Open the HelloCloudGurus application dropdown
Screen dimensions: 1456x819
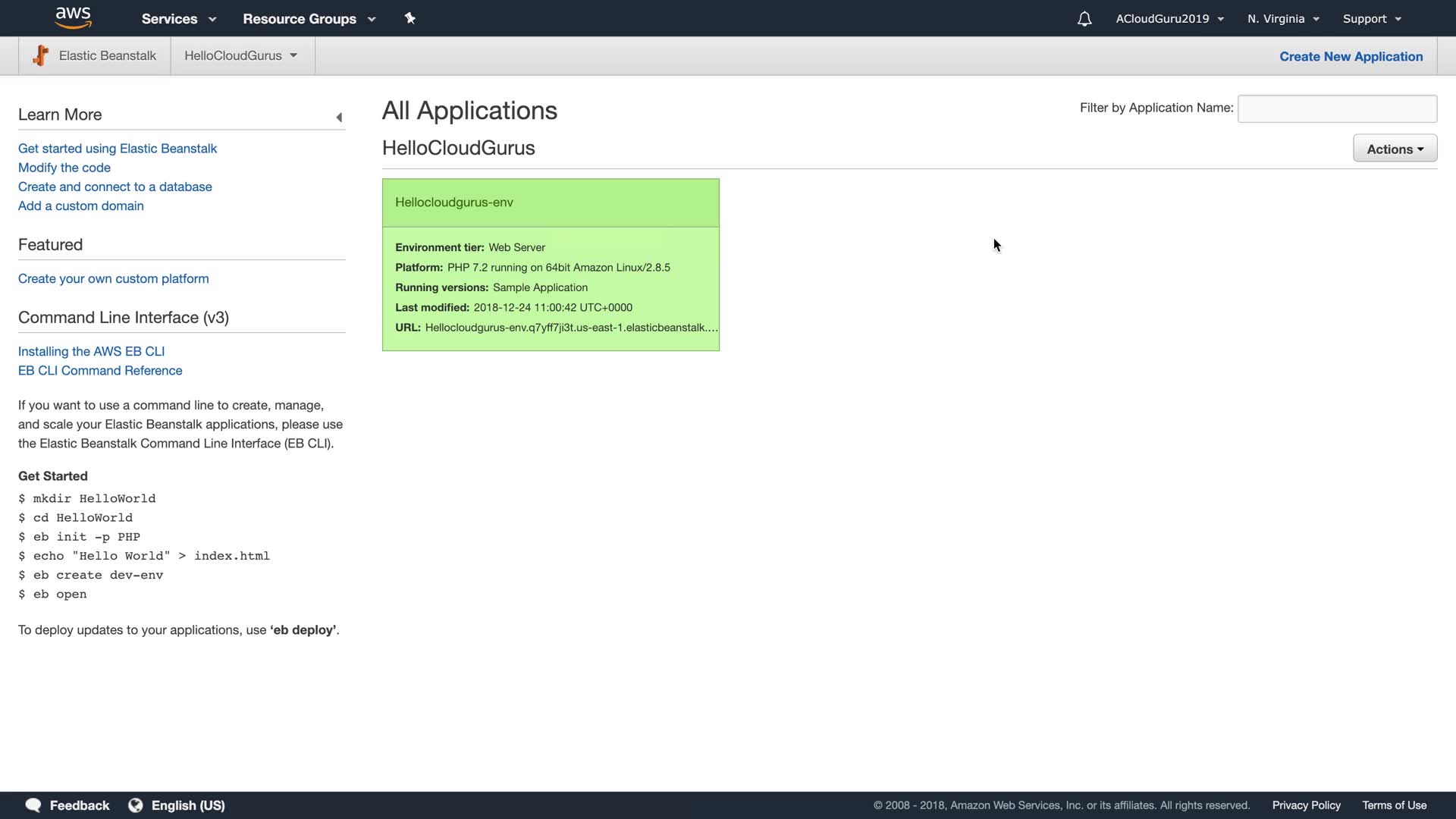point(240,55)
